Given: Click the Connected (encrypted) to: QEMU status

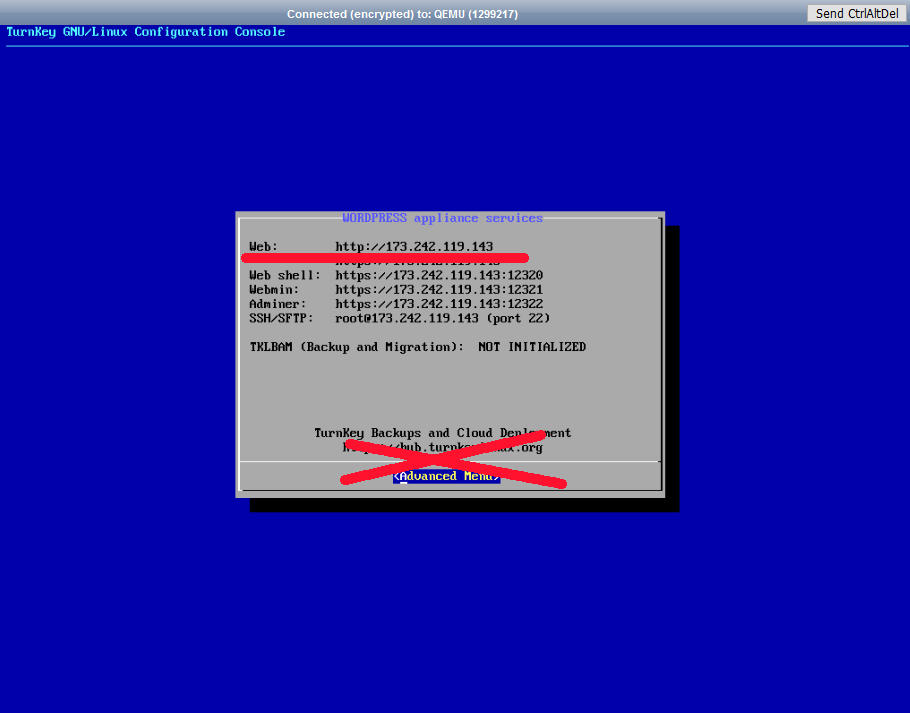Looking at the screenshot, I should click(402, 14).
